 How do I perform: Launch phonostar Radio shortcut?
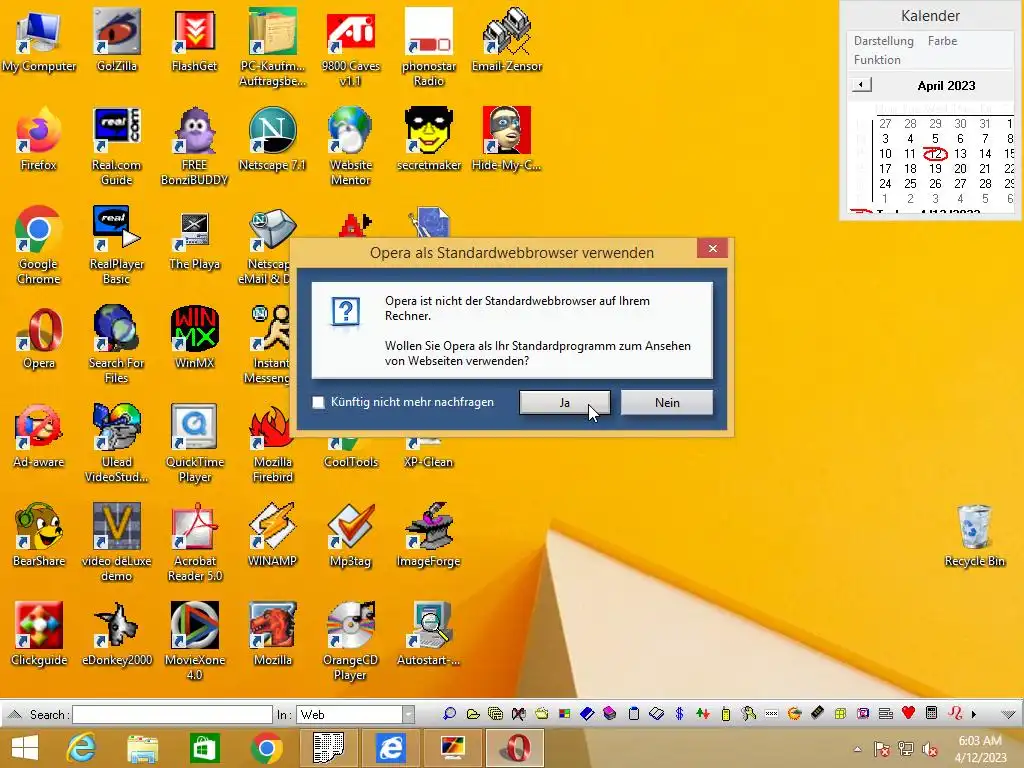[428, 47]
